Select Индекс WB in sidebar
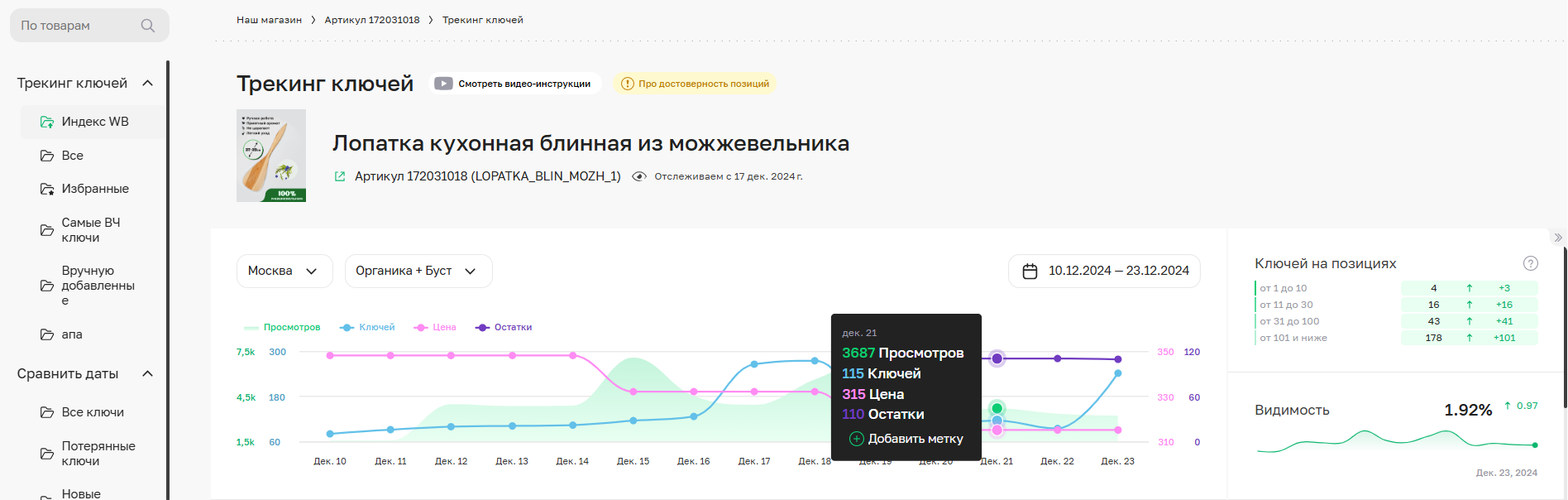Image resolution: width=1568 pixels, height=500 pixels. [x=94, y=122]
